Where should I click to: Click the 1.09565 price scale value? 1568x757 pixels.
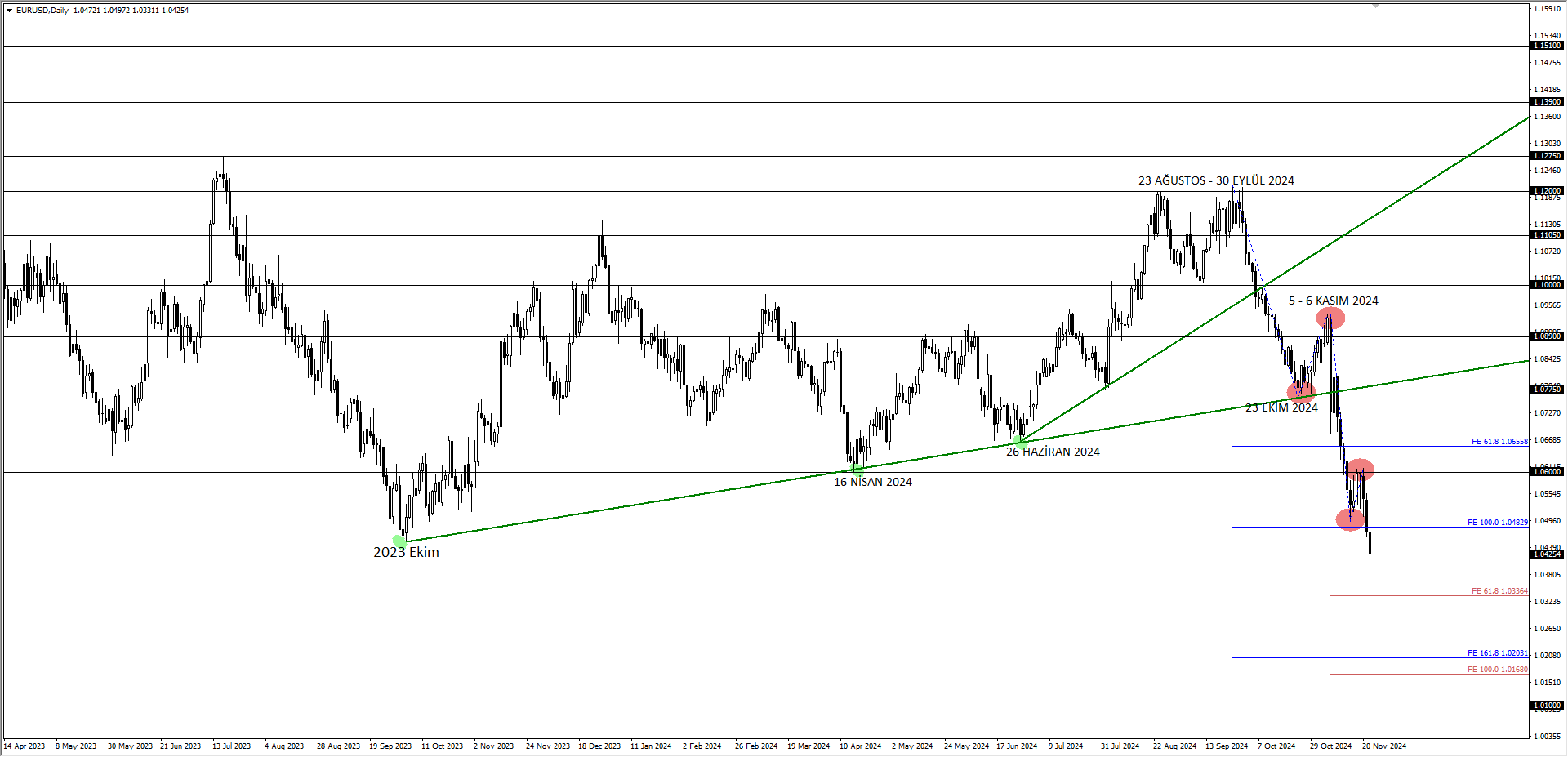(x=1548, y=305)
